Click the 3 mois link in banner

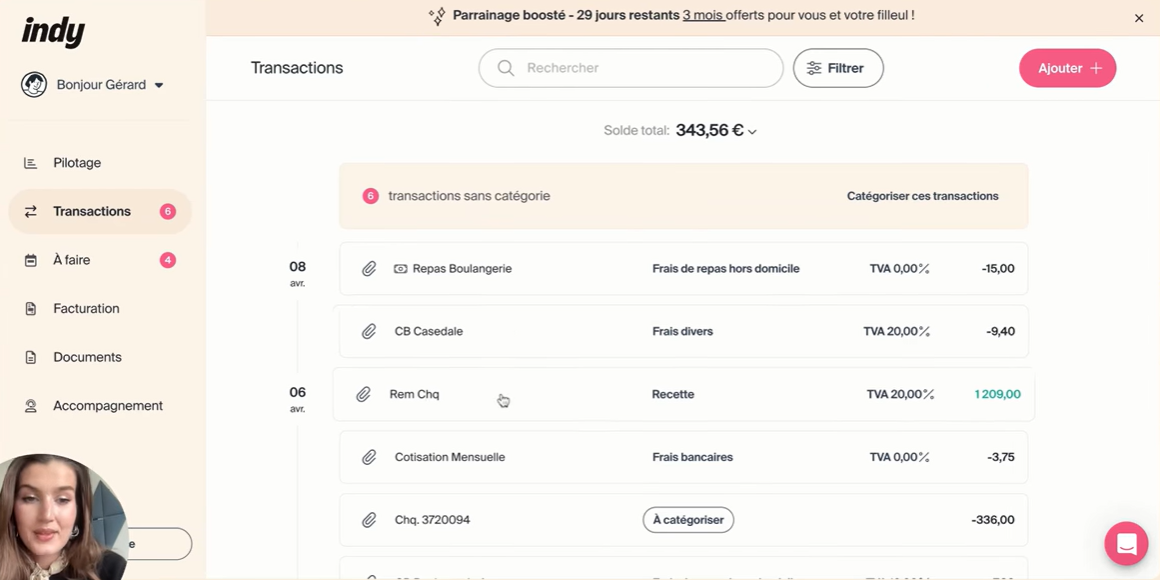[703, 16]
